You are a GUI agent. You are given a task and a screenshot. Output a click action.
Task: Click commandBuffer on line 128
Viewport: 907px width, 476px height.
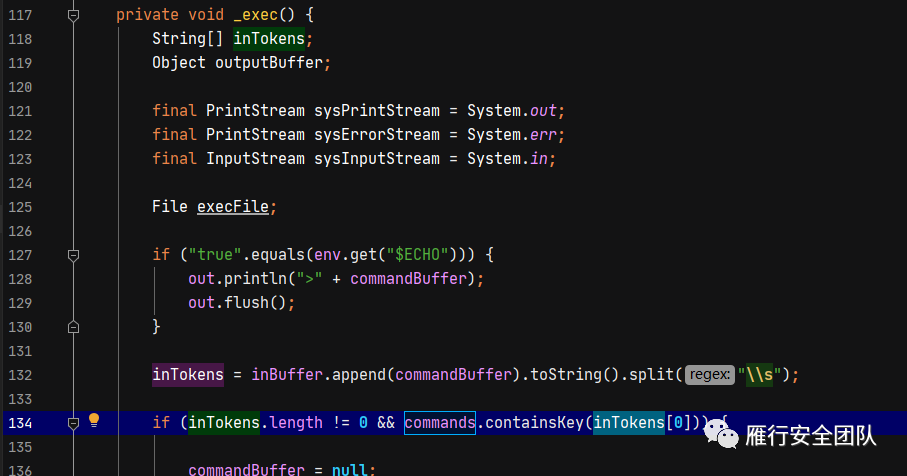(x=408, y=279)
